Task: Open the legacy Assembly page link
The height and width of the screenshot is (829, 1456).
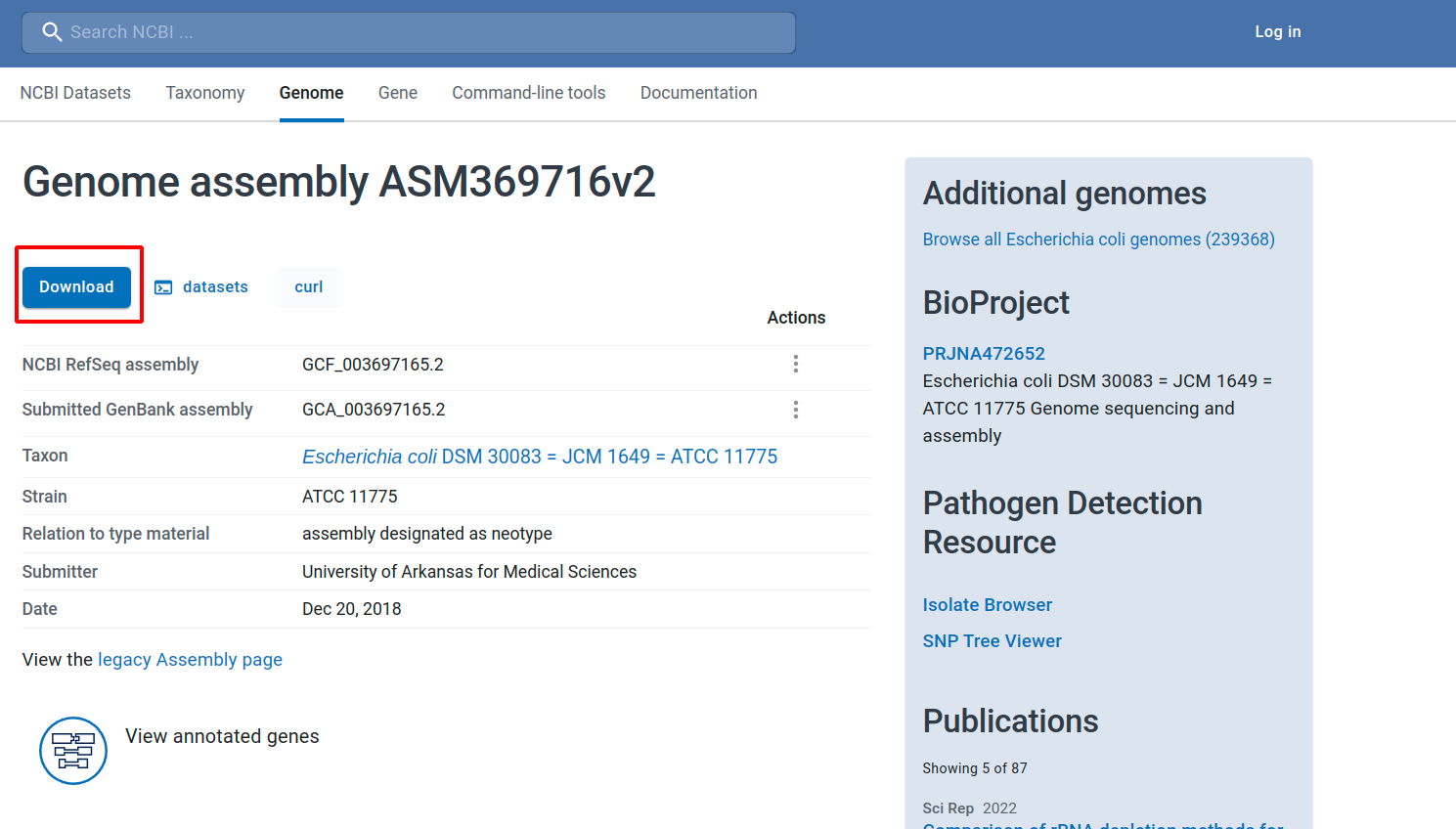Action: (x=190, y=660)
